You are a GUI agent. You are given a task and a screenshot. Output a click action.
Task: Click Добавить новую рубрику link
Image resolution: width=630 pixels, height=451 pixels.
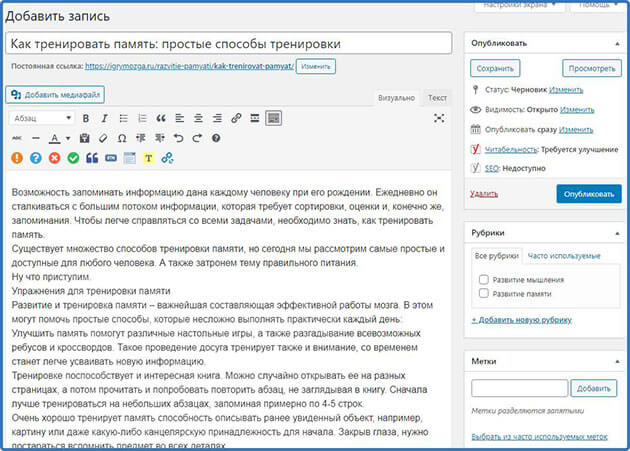[x=522, y=320]
